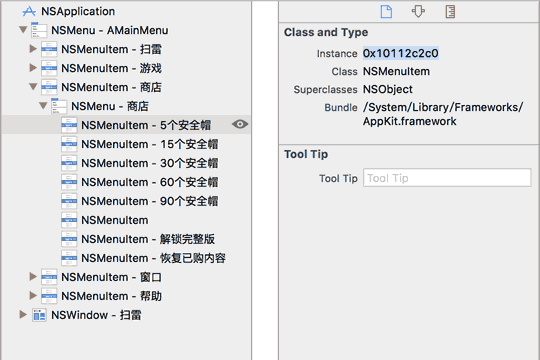Viewport: 540px width, 360px height.
Task: Click the 30个安全帽 item icon
Action: tap(69, 163)
